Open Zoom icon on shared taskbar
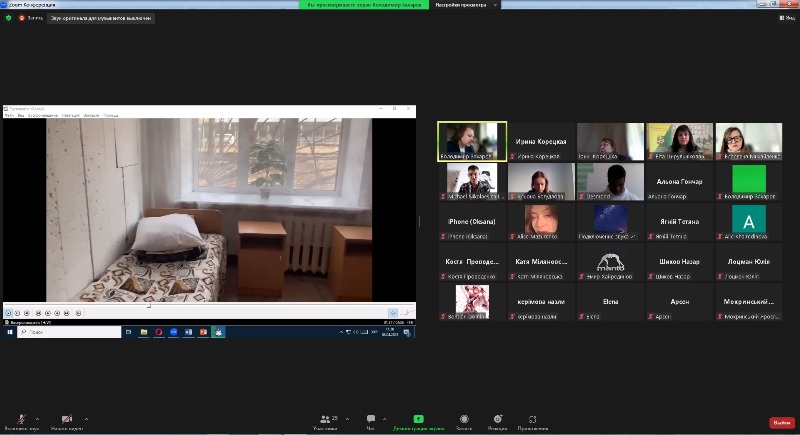The height and width of the screenshot is (435, 800). click(x=173, y=332)
